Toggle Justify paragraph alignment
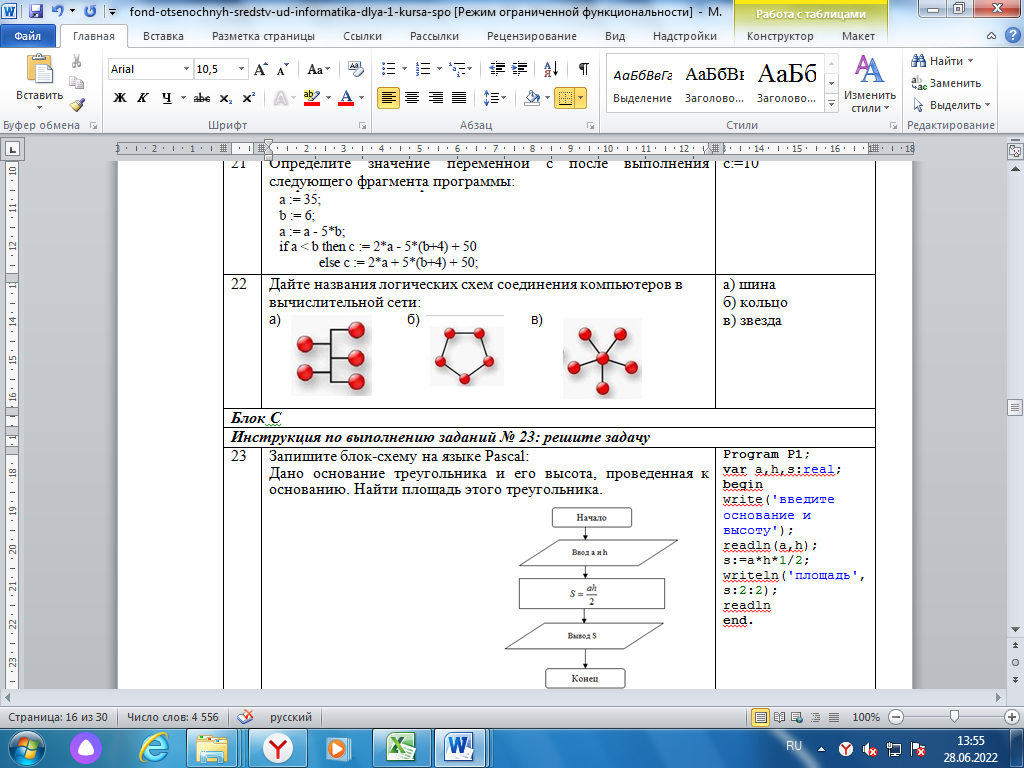The height and width of the screenshot is (768, 1024). 459,98
